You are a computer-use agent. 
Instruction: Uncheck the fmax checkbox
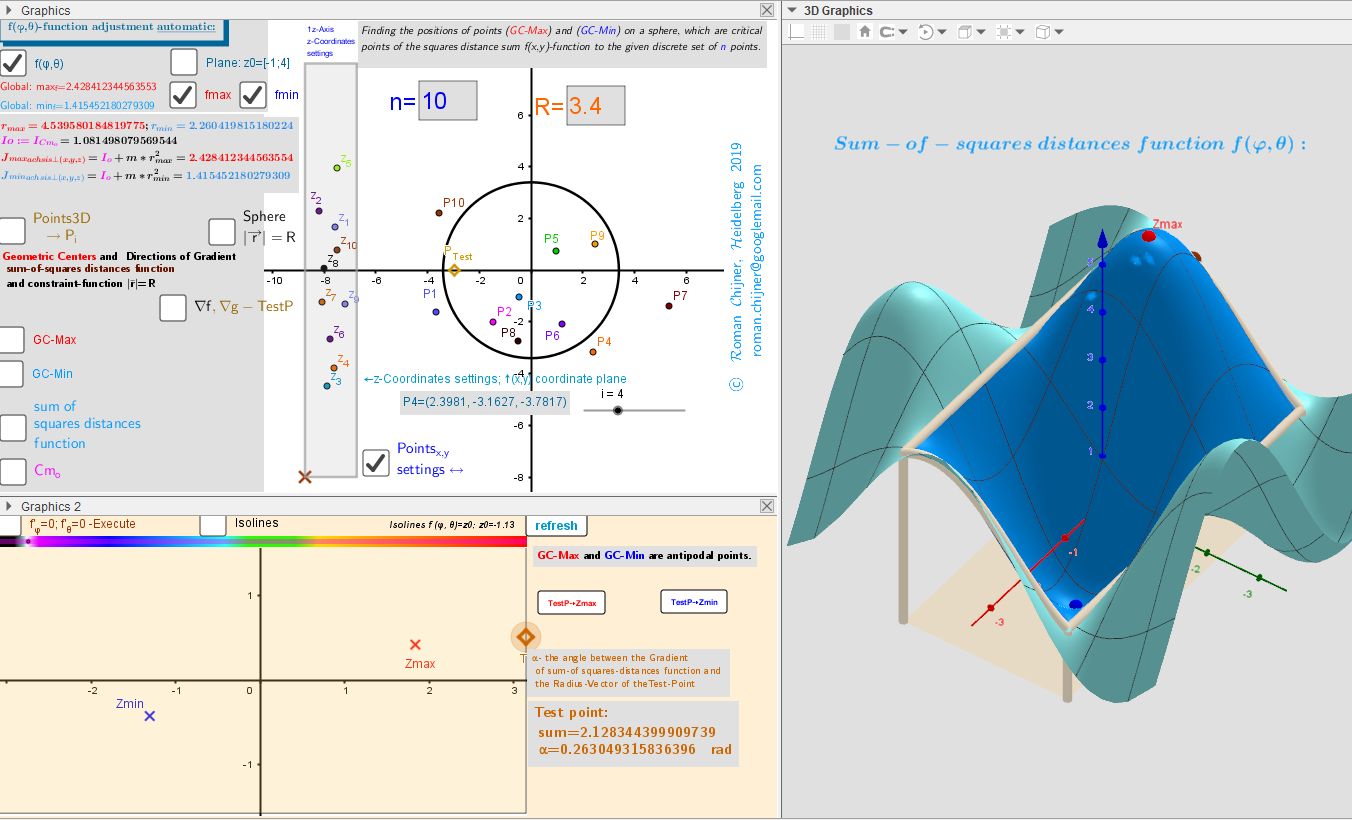click(183, 95)
